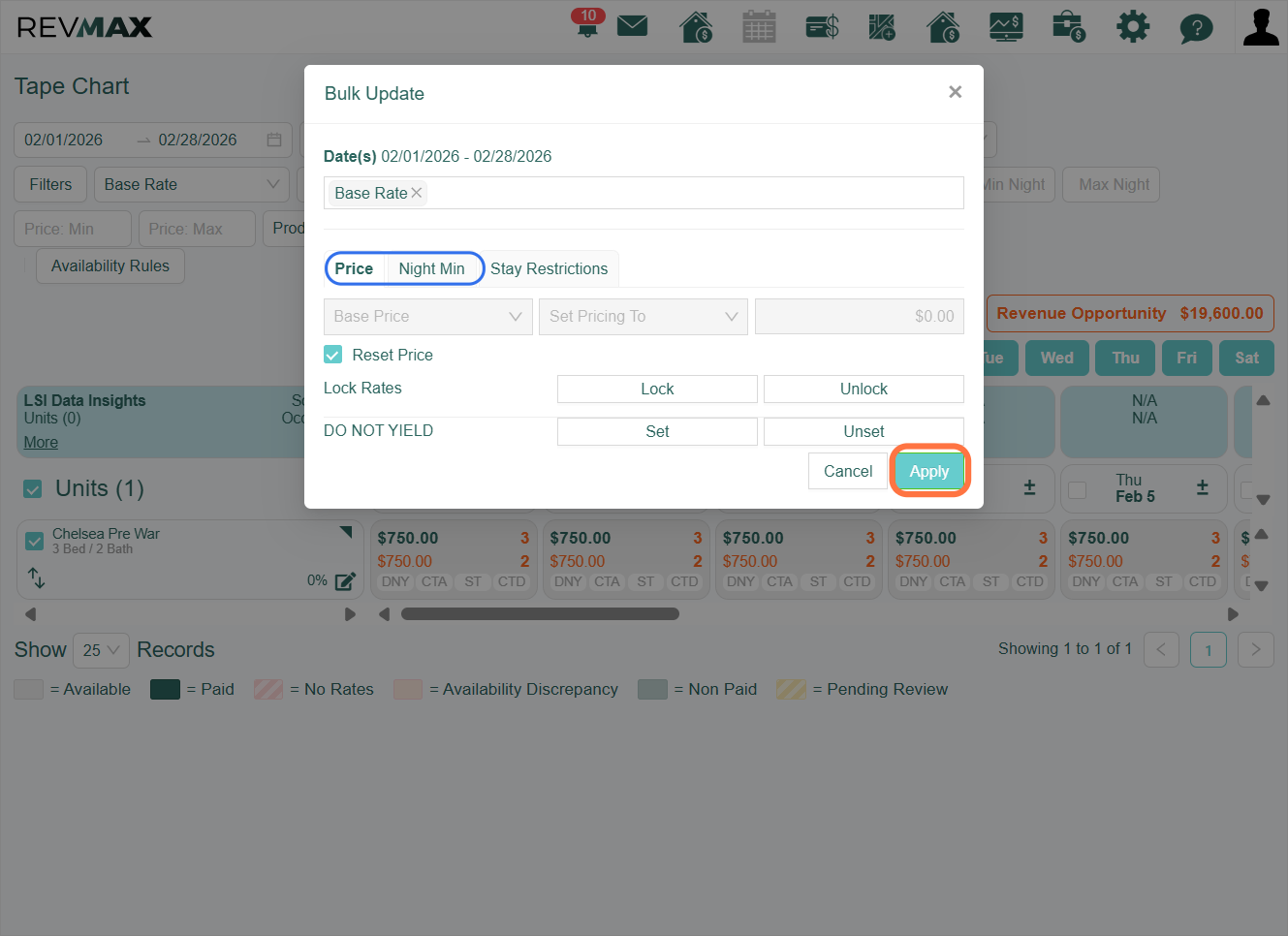1288x936 pixels.
Task: Click the Filters button
Action: [x=50, y=184]
